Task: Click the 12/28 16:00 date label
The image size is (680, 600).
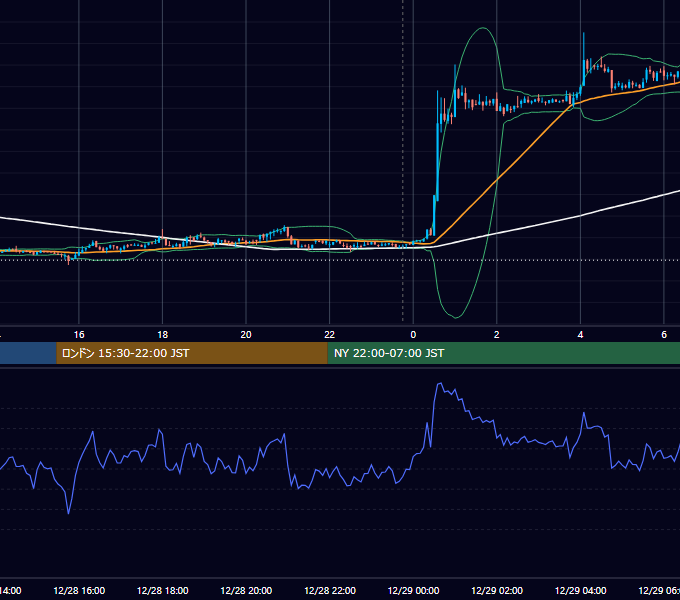Action: [79, 590]
